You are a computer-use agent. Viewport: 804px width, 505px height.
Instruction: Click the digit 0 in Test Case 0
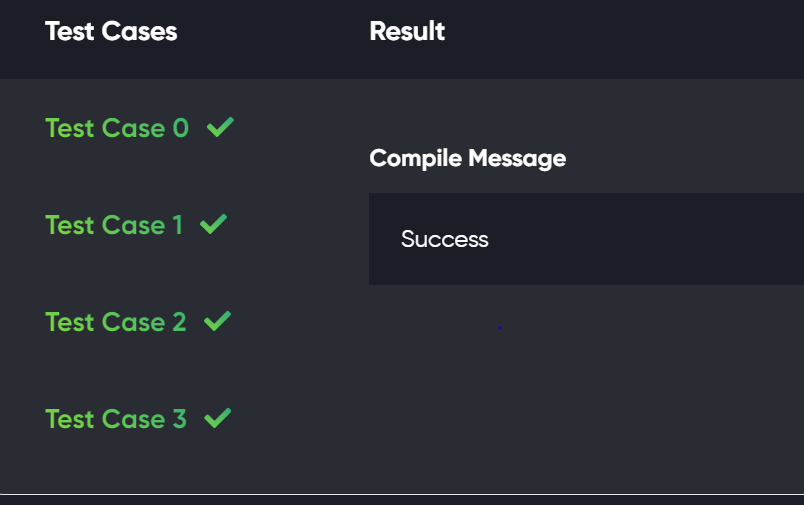pyautogui.click(x=180, y=128)
